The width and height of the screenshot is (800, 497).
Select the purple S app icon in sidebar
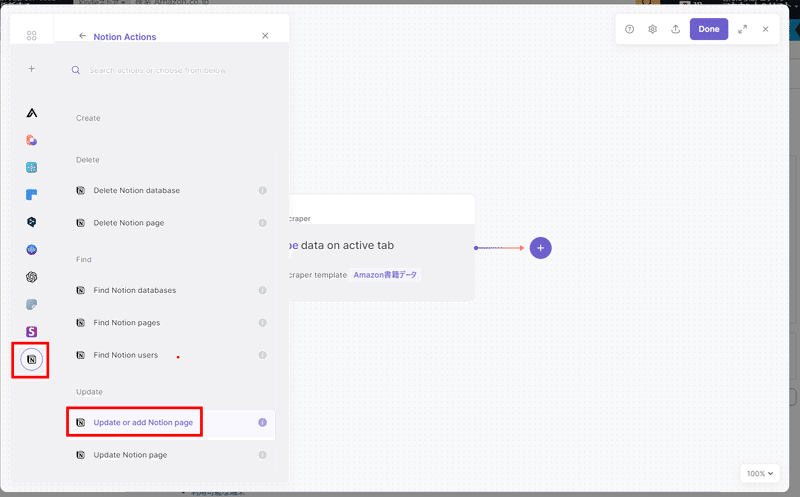click(x=32, y=332)
